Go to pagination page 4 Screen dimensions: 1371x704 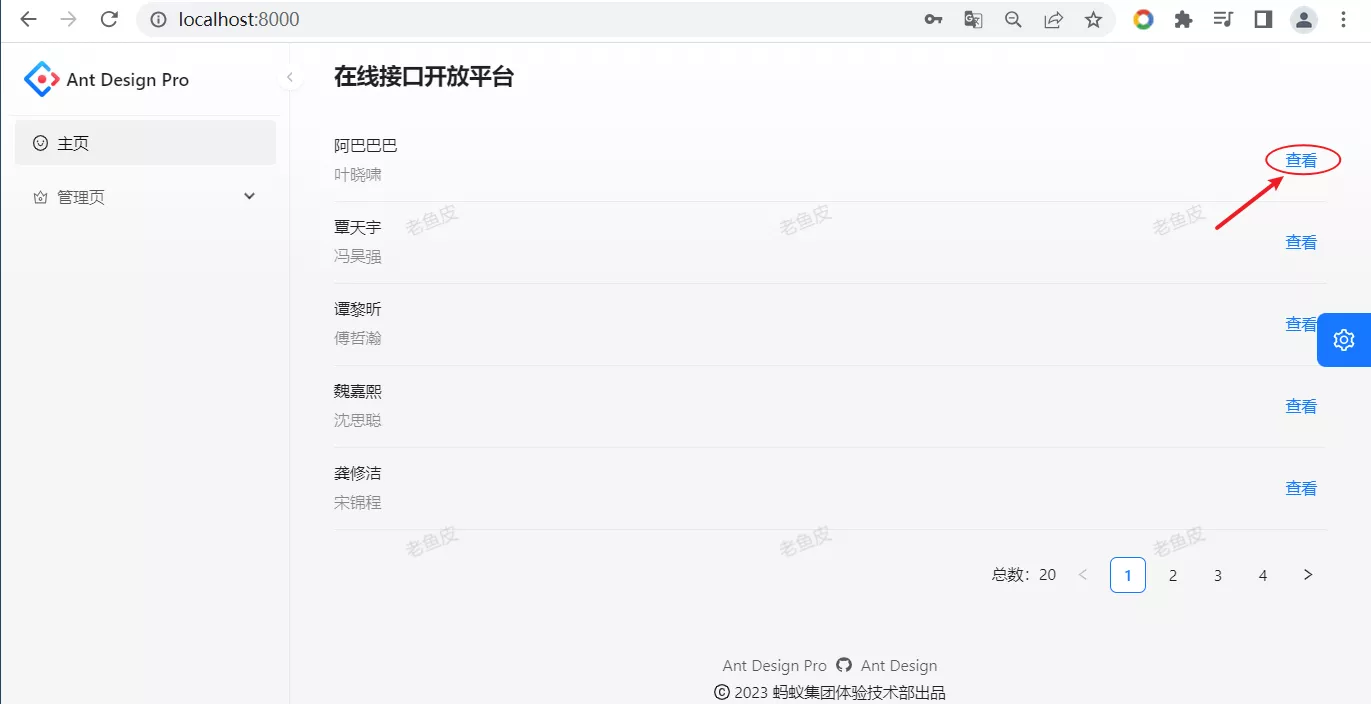[1263, 575]
